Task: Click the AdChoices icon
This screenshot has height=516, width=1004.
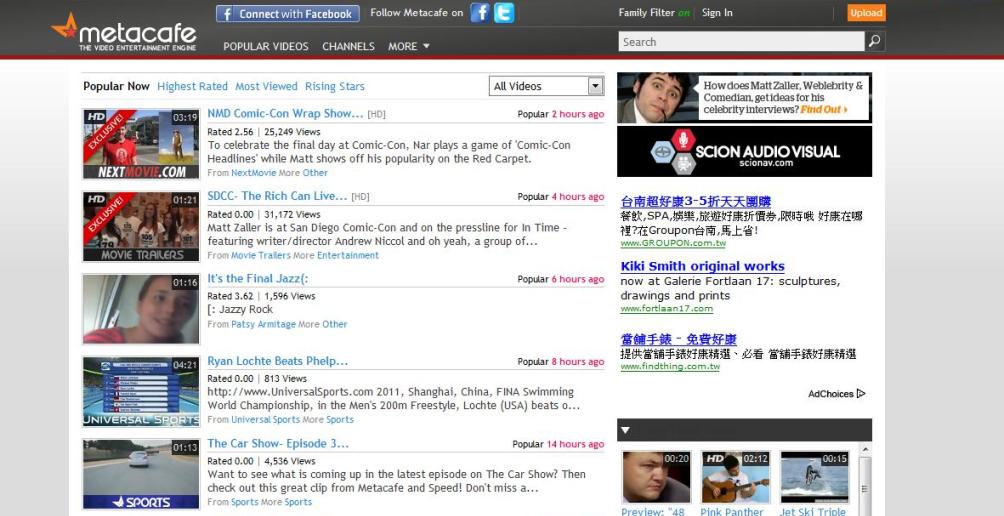Action: [861, 394]
